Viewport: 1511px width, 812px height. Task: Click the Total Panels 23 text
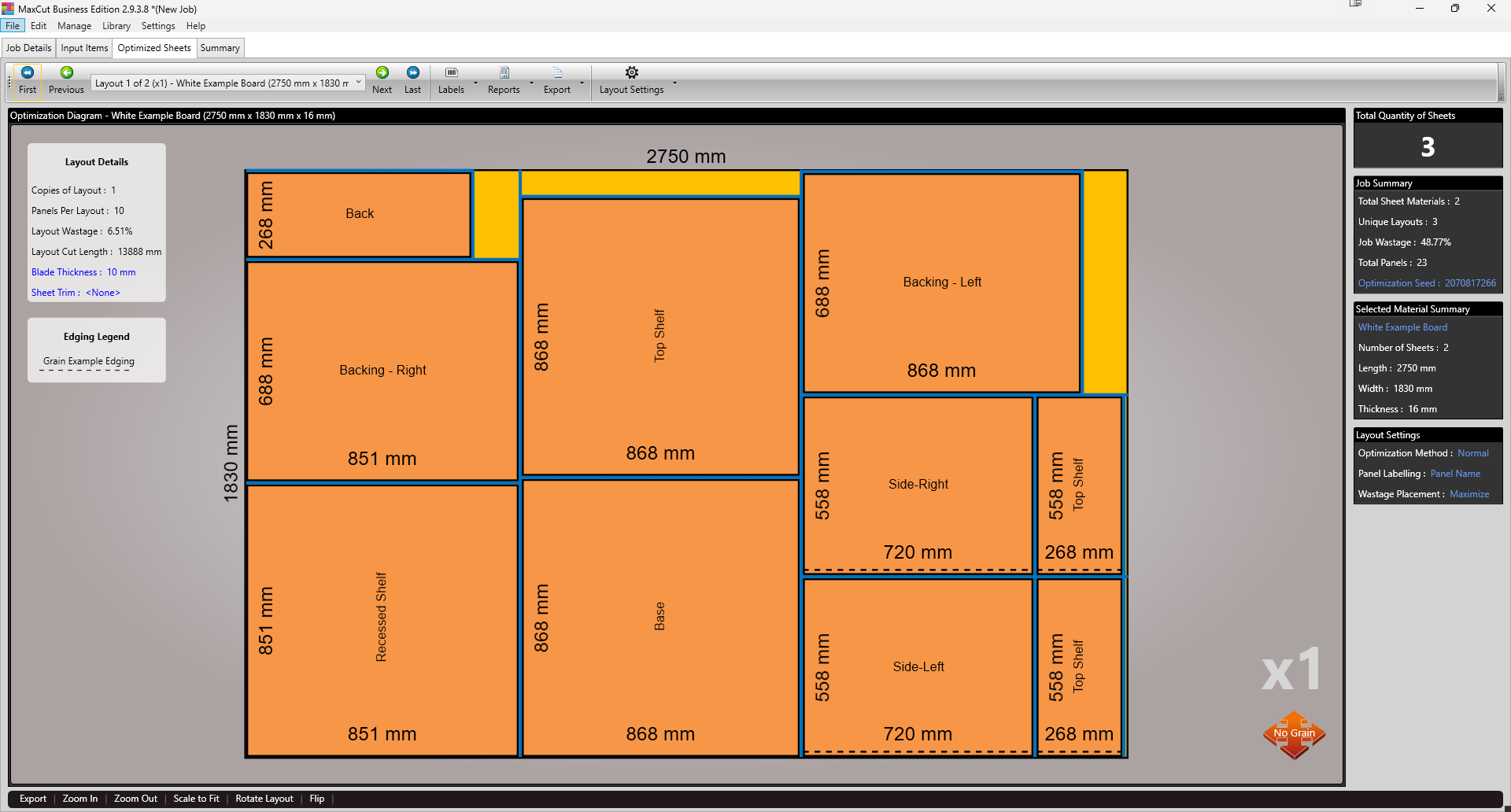(1392, 263)
